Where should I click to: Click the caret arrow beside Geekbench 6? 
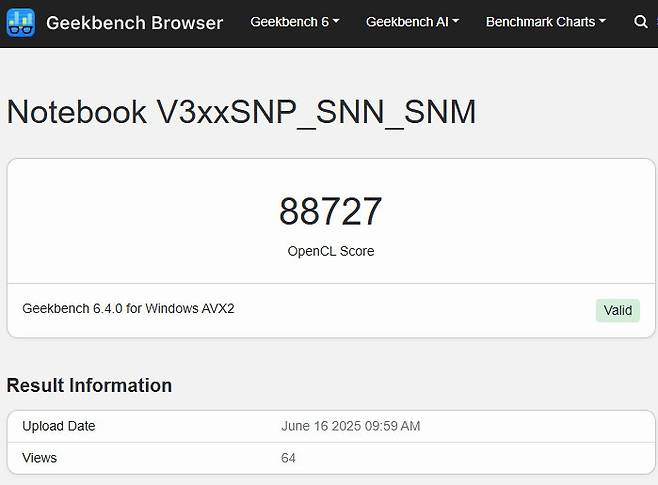336,22
